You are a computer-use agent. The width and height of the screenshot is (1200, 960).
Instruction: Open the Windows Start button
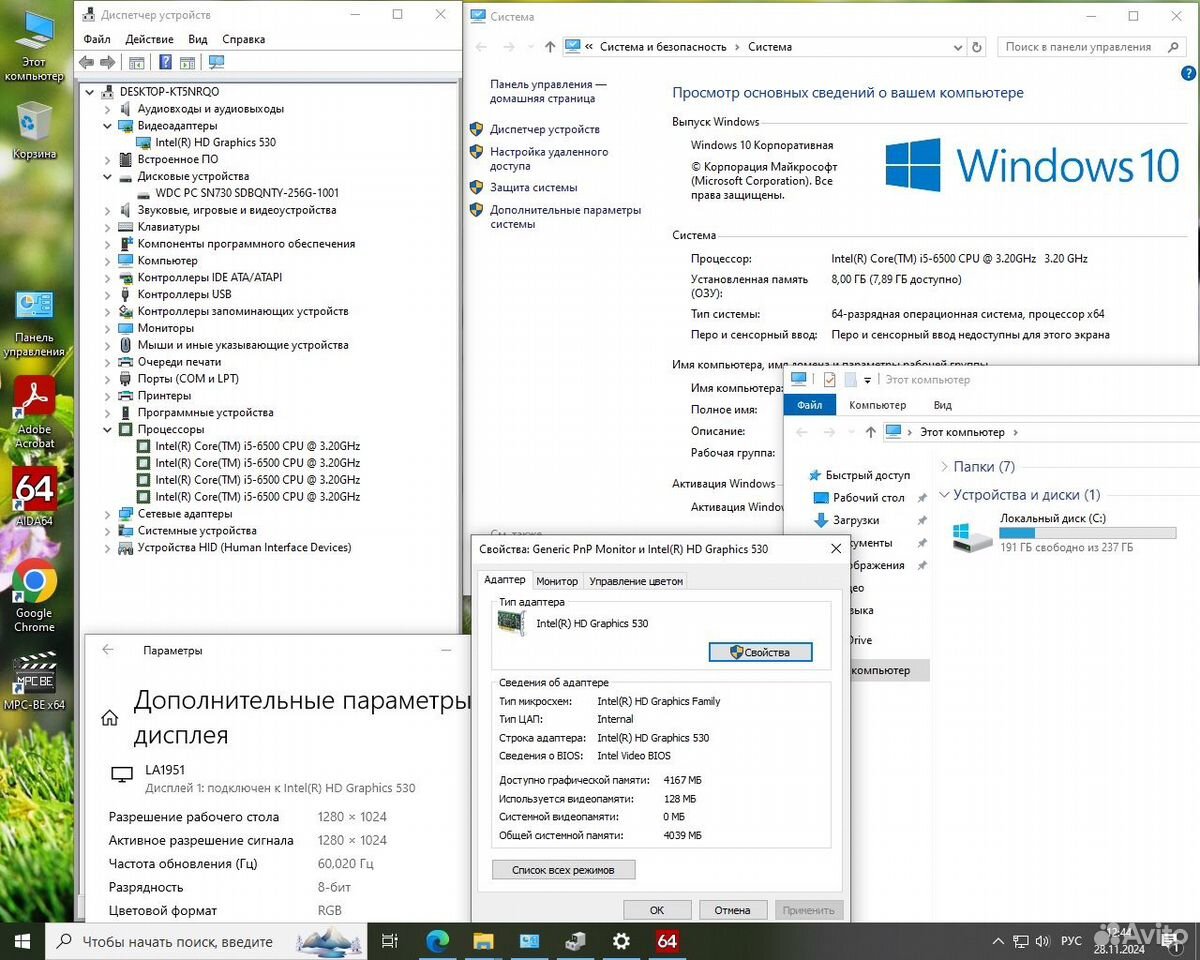click(23, 941)
